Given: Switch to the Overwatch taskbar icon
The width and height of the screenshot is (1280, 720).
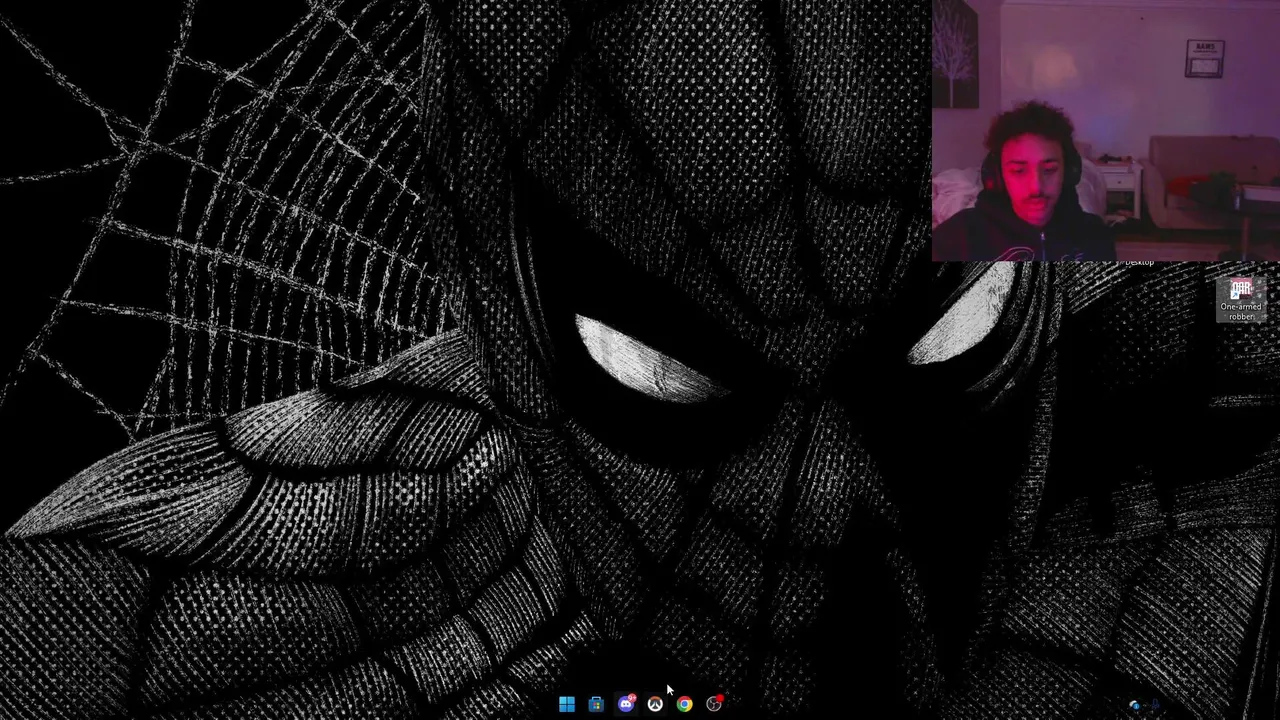Looking at the screenshot, I should [655, 705].
